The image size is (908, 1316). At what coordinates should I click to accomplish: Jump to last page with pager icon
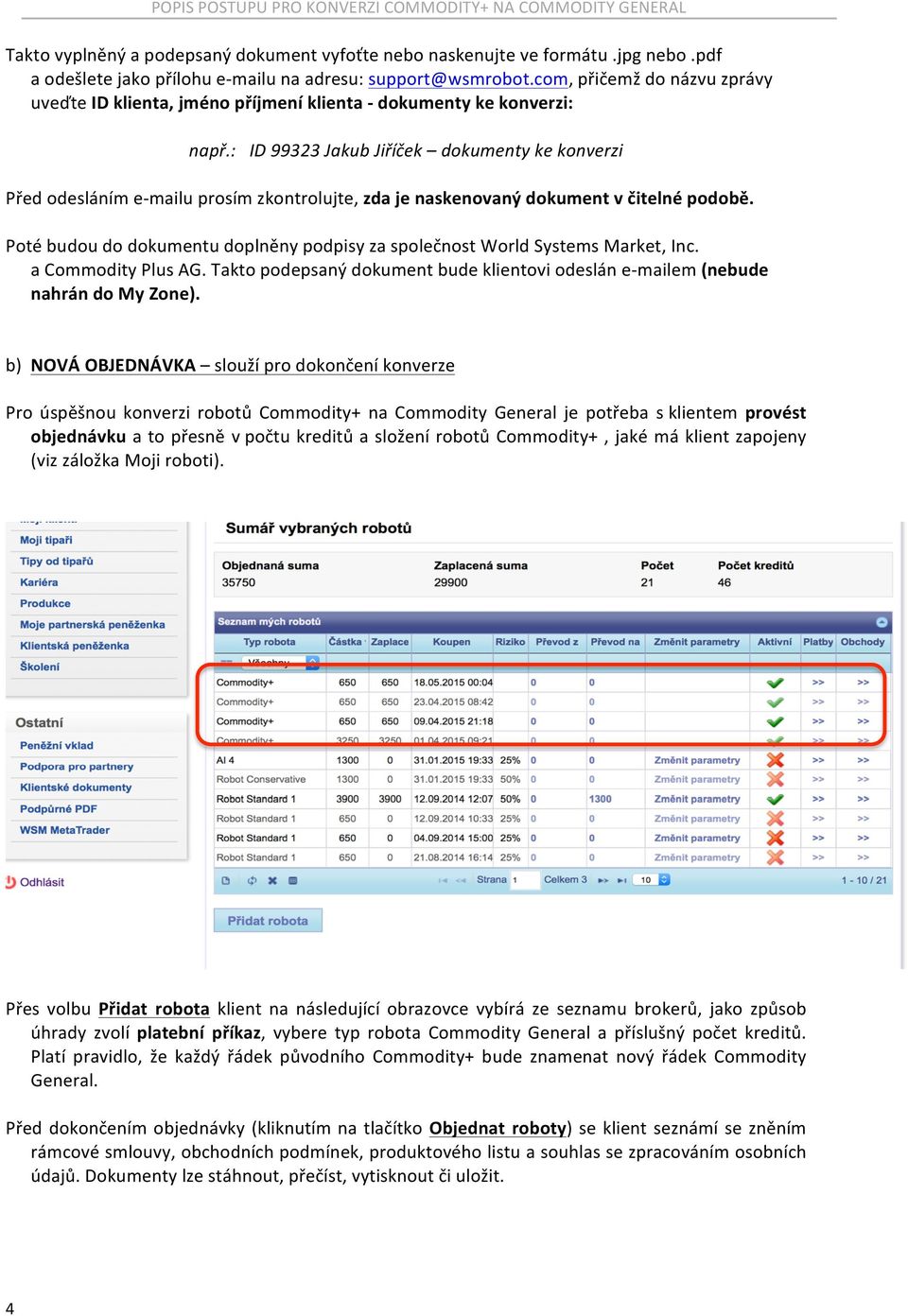tap(622, 880)
